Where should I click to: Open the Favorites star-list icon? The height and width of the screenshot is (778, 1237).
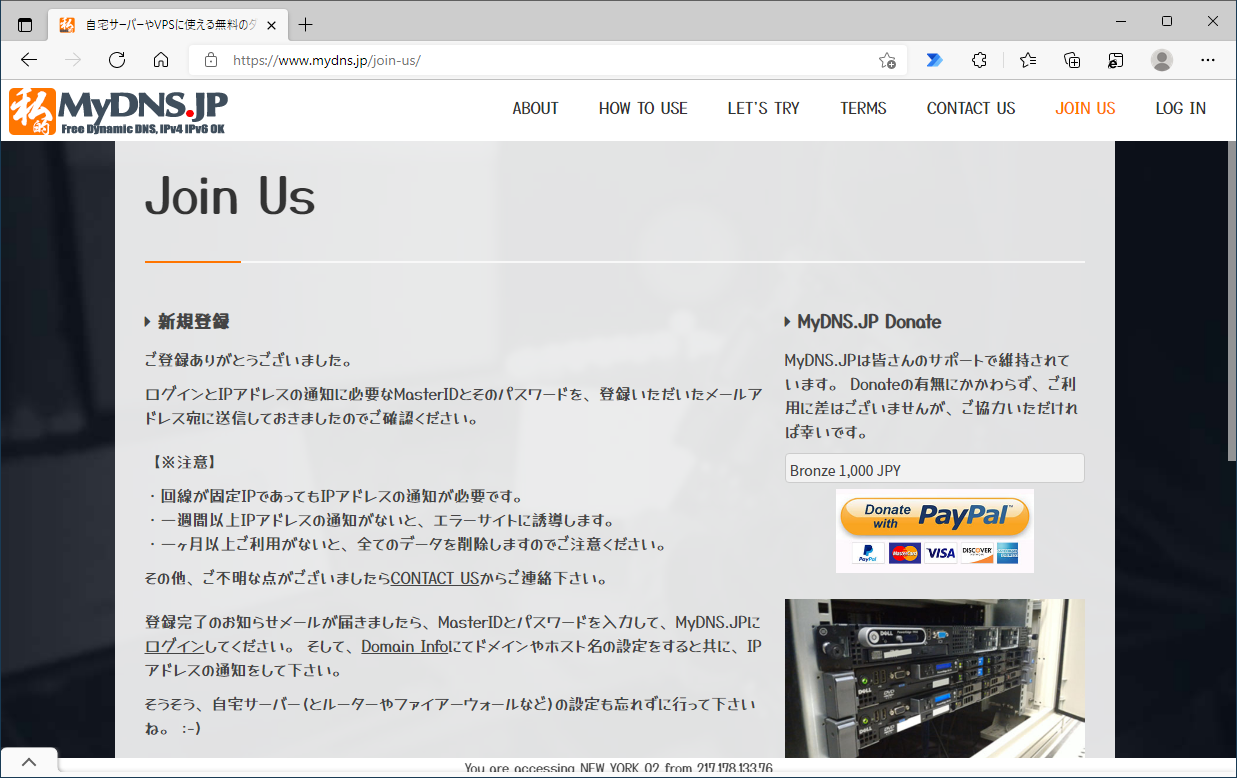point(1026,60)
